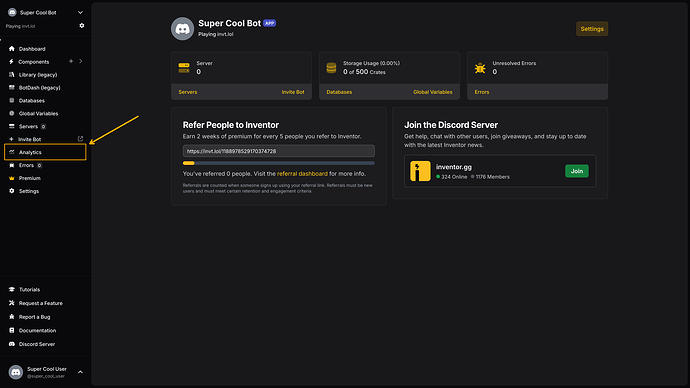Open the bot switcher dropdown chevron
This screenshot has width=690, height=388.
(x=80, y=13)
